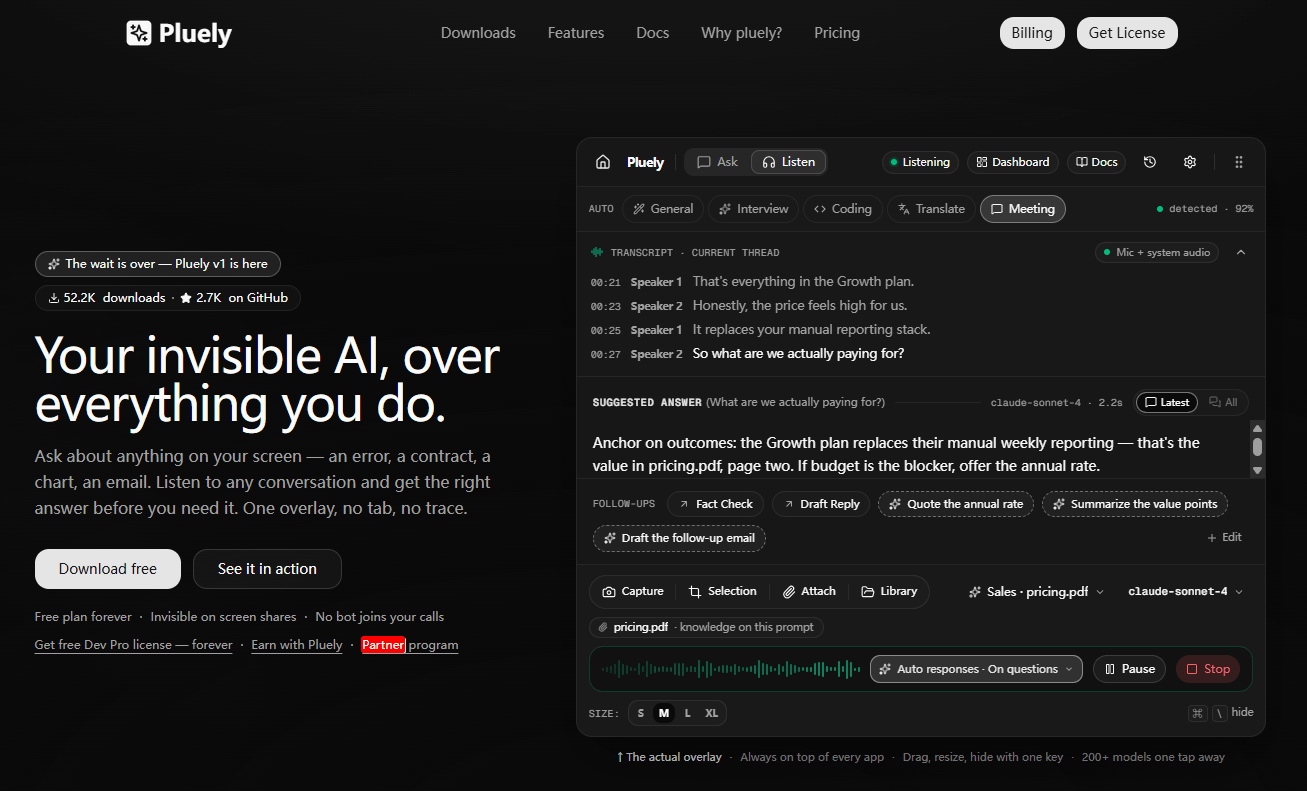The image size is (1307, 791).
Task: Select the General mode tab
Action: 661,209
